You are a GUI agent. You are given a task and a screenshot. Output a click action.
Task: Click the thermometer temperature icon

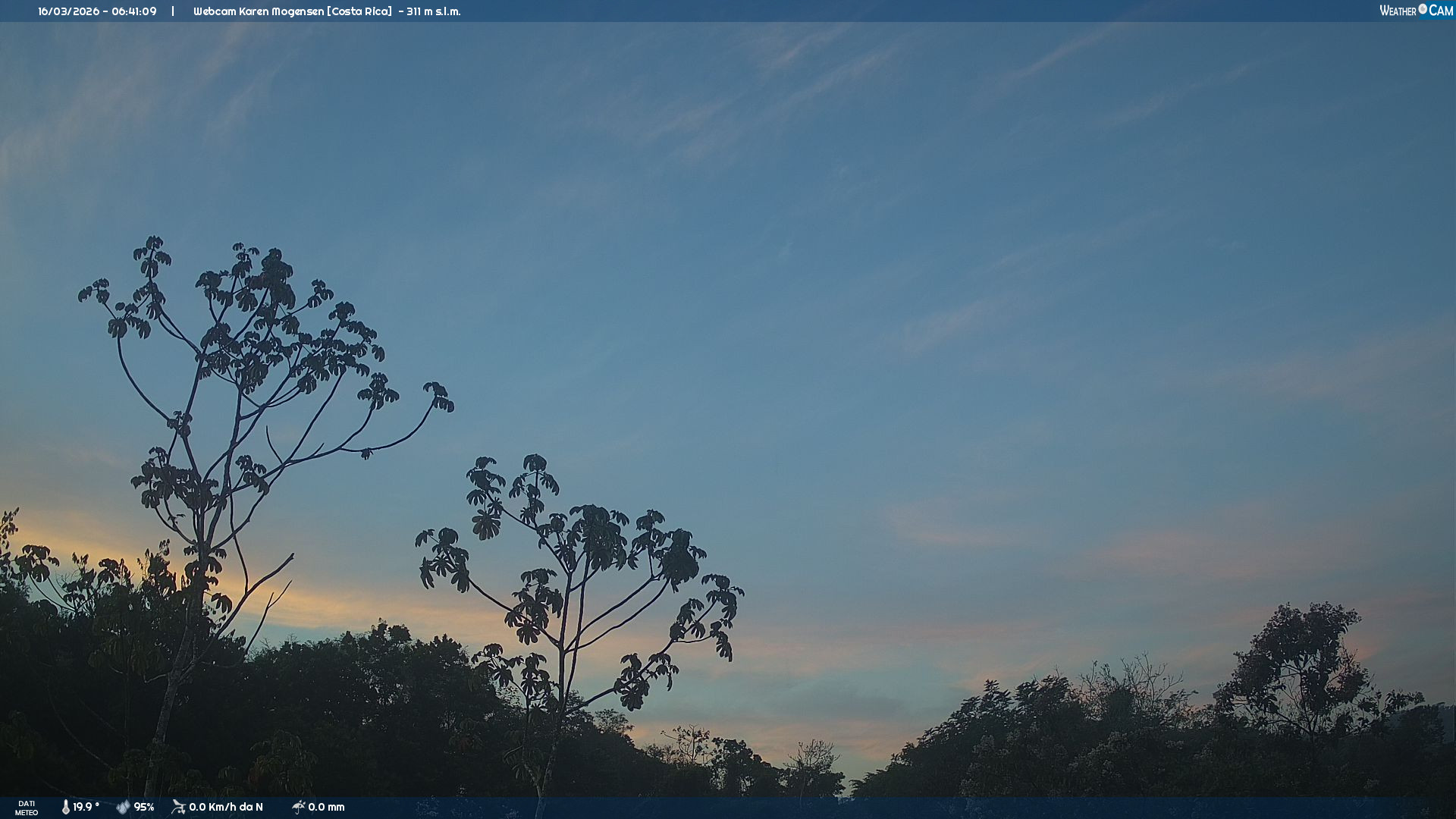point(65,807)
